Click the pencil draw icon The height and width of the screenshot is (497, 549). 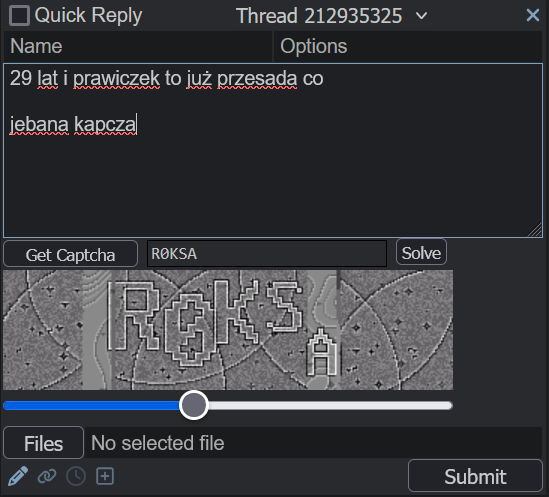tap(18, 476)
